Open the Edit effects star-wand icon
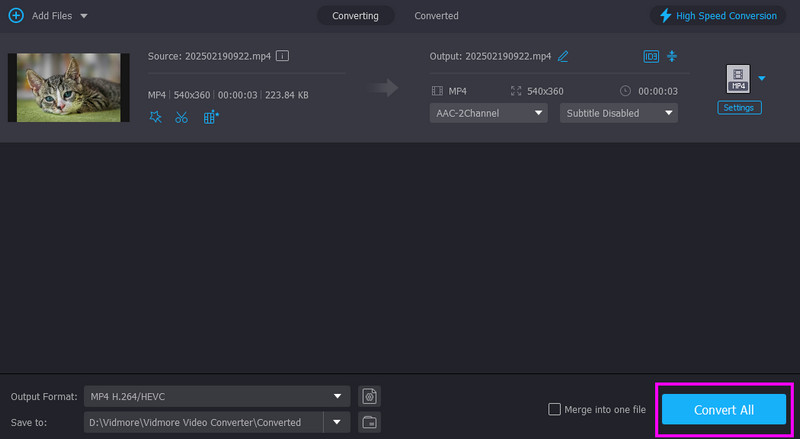Screen dimensions: 800x439 coord(155,117)
